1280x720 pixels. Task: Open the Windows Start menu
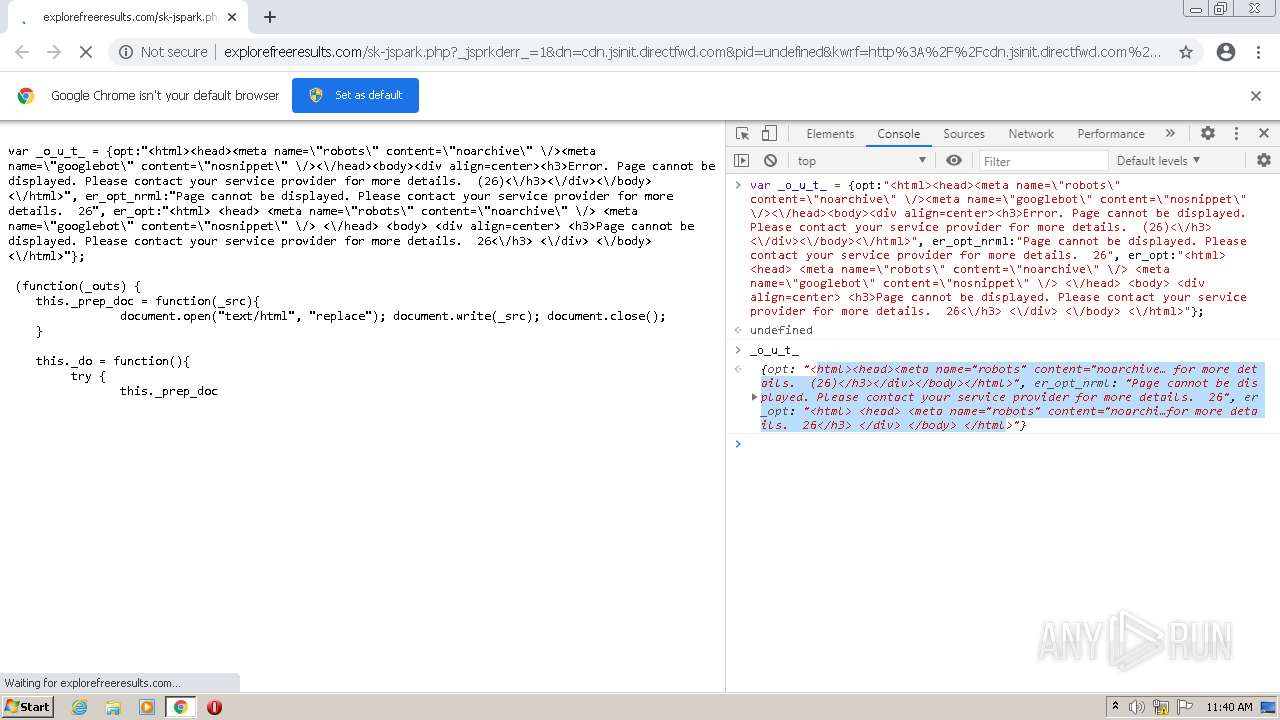point(27,706)
